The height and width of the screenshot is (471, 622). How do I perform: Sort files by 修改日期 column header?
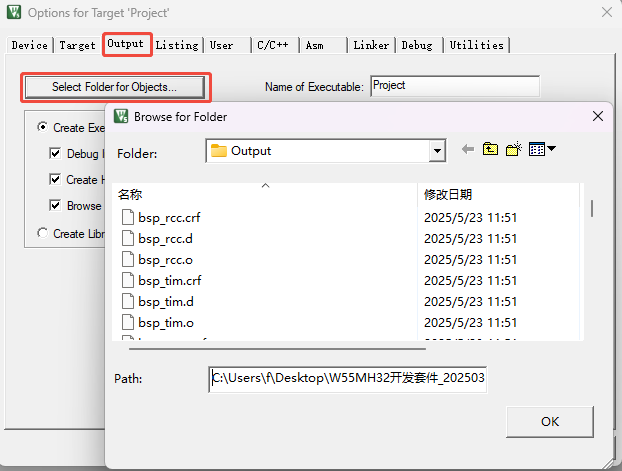click(448, 195)
